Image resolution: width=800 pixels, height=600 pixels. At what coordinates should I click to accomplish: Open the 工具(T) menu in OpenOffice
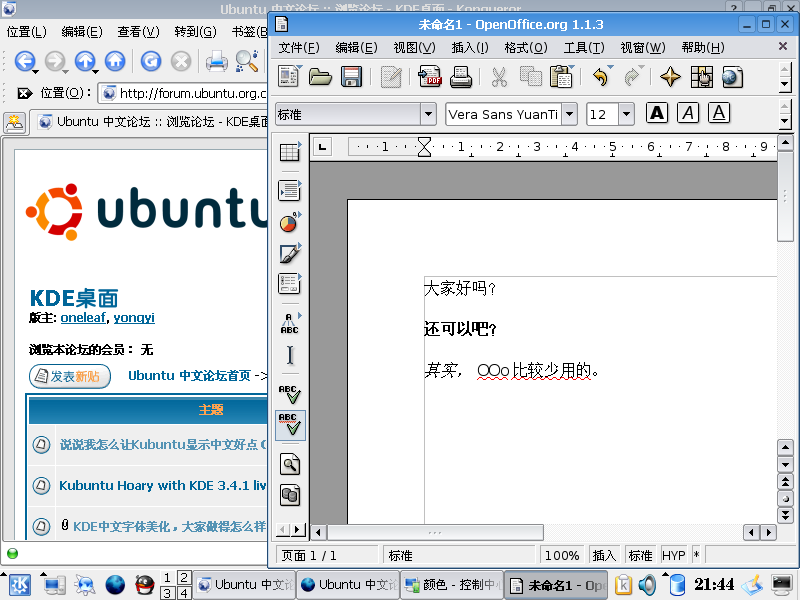584,47
